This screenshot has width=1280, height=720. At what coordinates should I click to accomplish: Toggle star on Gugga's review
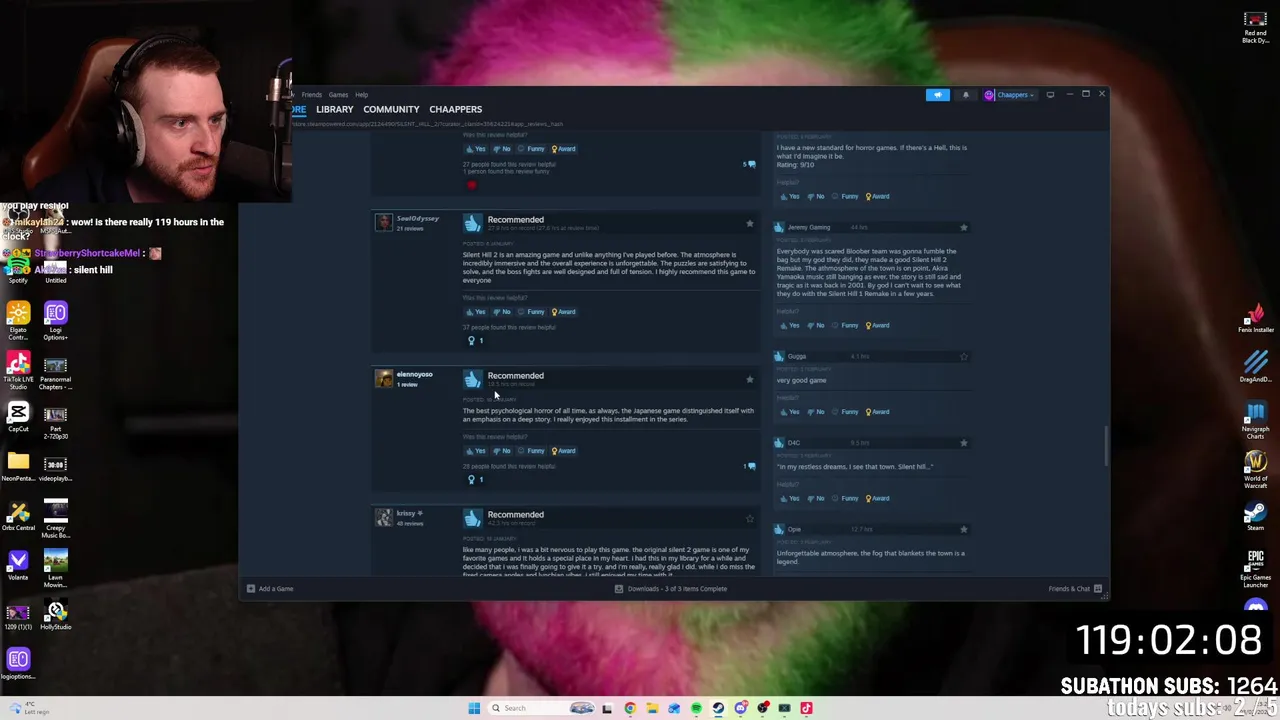click(x=964, y=356)
